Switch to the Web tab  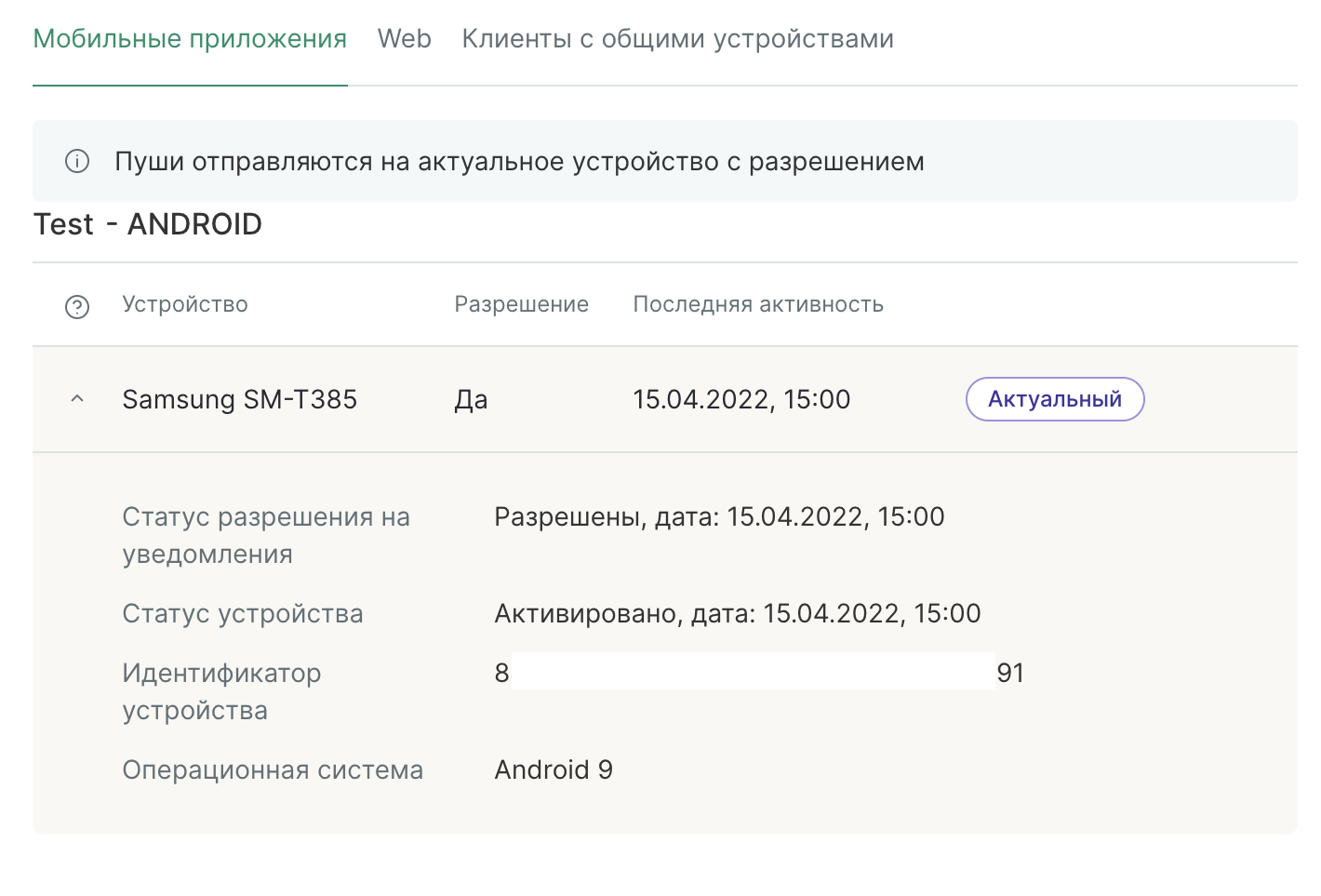(x=405, y=39)
